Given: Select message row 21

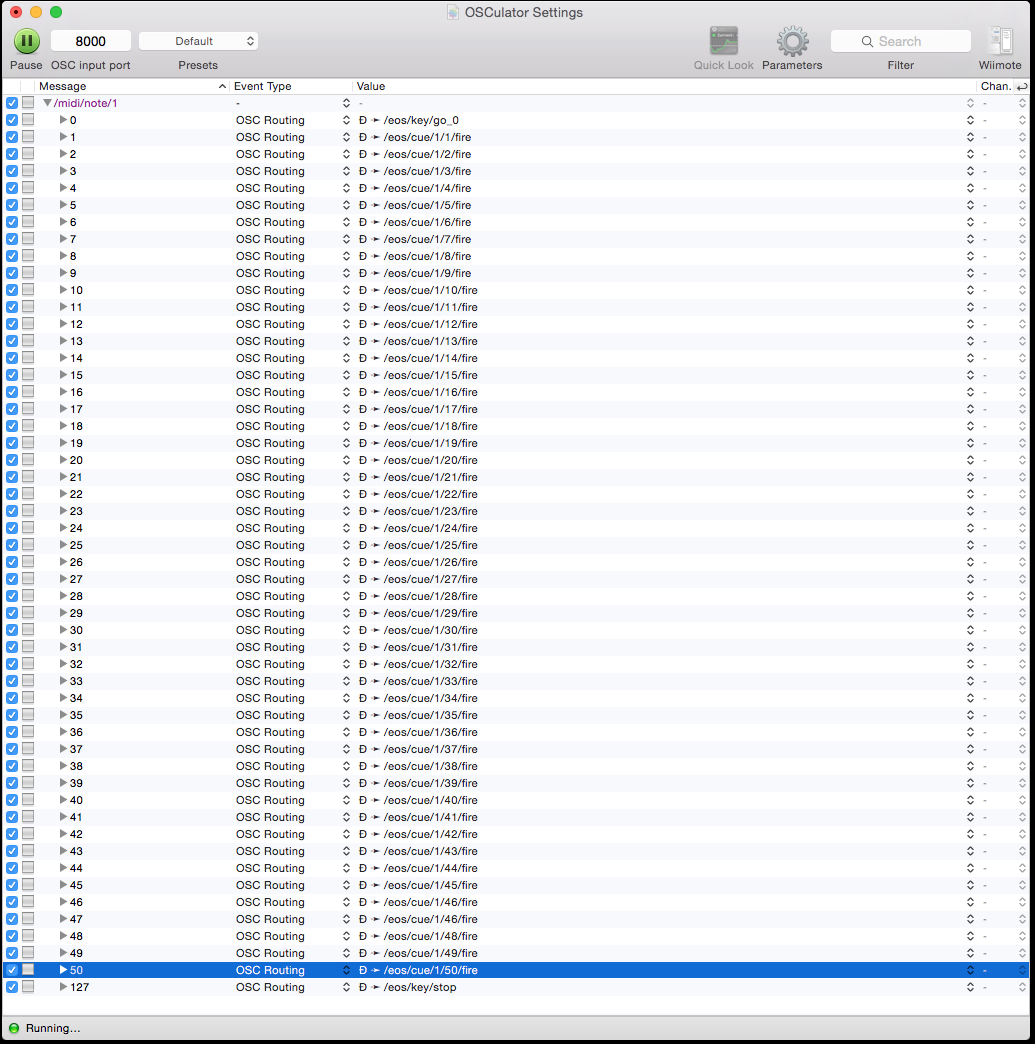Looking at the screenshot, I should coord(76,477).
